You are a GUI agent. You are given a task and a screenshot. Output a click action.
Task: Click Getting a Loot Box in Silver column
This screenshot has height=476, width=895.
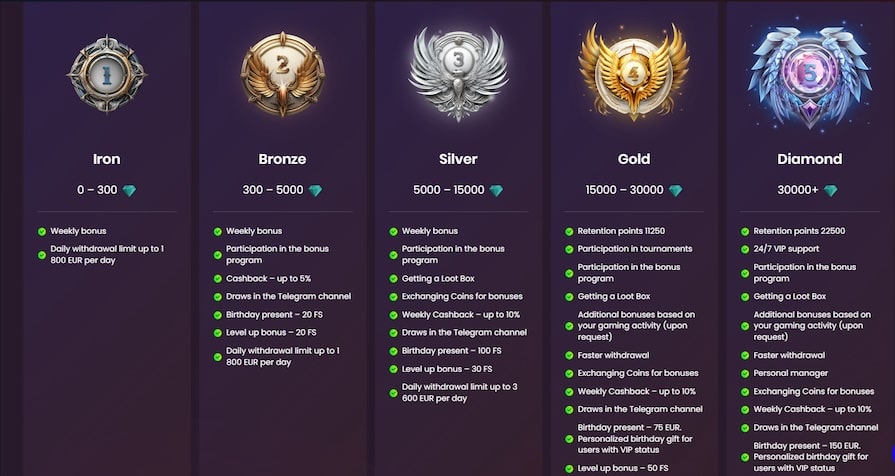(438, 279)
